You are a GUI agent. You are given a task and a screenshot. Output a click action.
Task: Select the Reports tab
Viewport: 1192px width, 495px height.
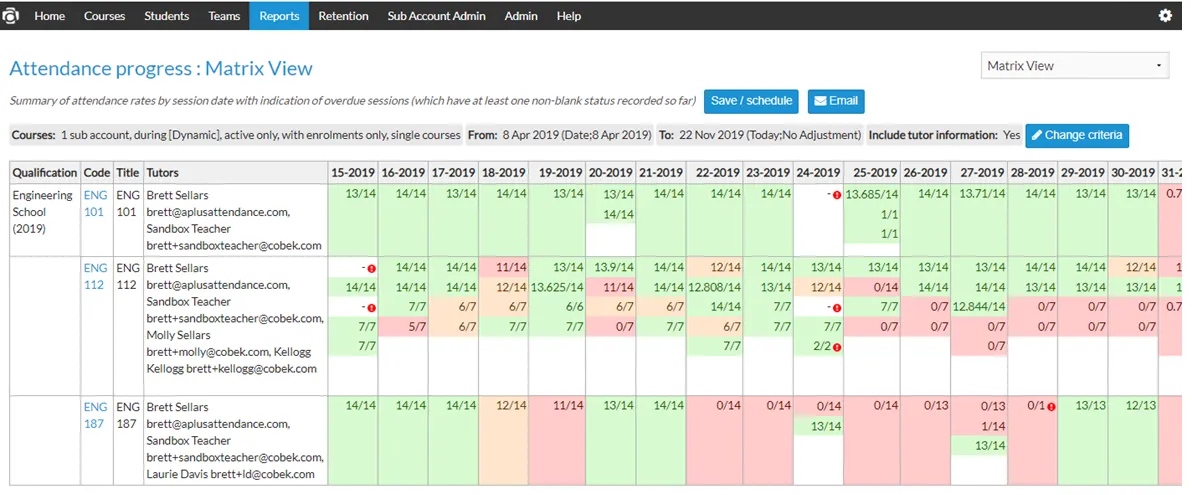pyautogui.click(x=279, y=15)
